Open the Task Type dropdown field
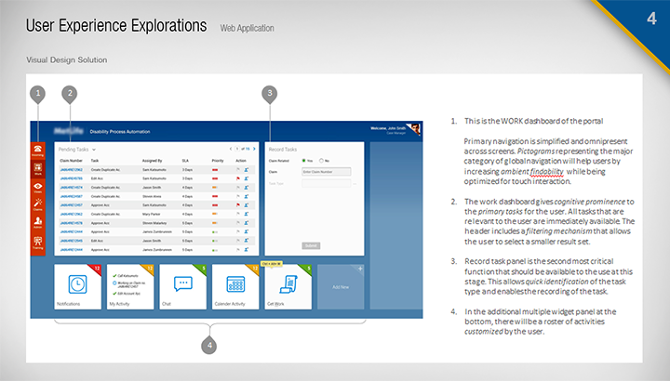Screen dimensions: 670x381 coord(326,183)
